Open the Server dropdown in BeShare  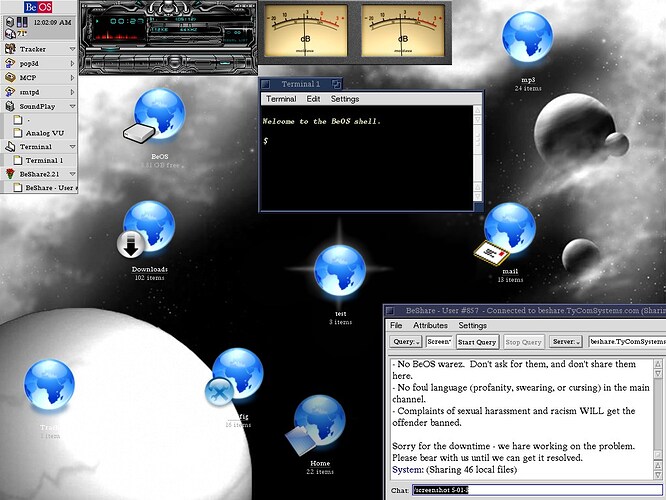pyautogui.click(x=566, y=342)
